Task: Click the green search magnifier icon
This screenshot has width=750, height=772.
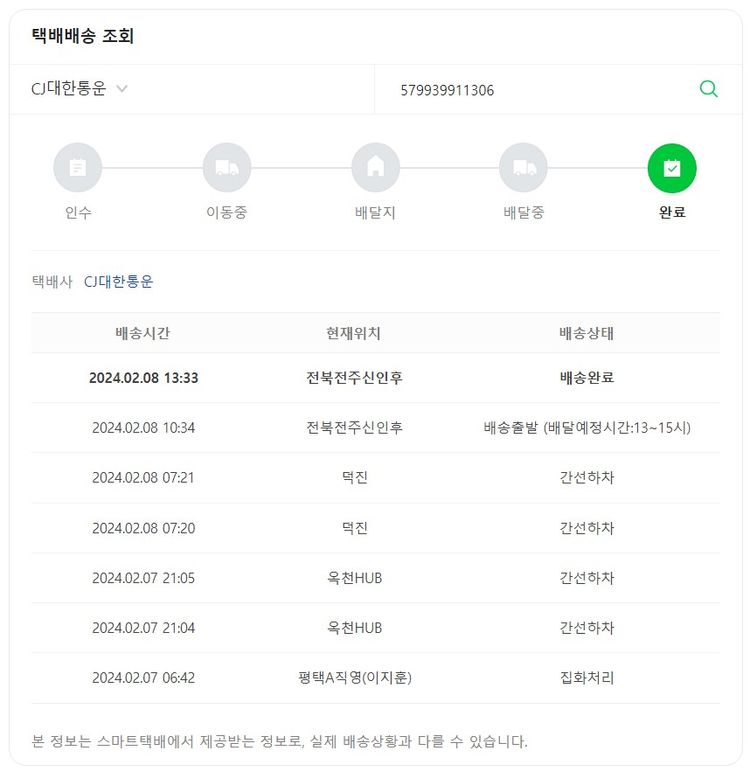Action: point(708,89)
